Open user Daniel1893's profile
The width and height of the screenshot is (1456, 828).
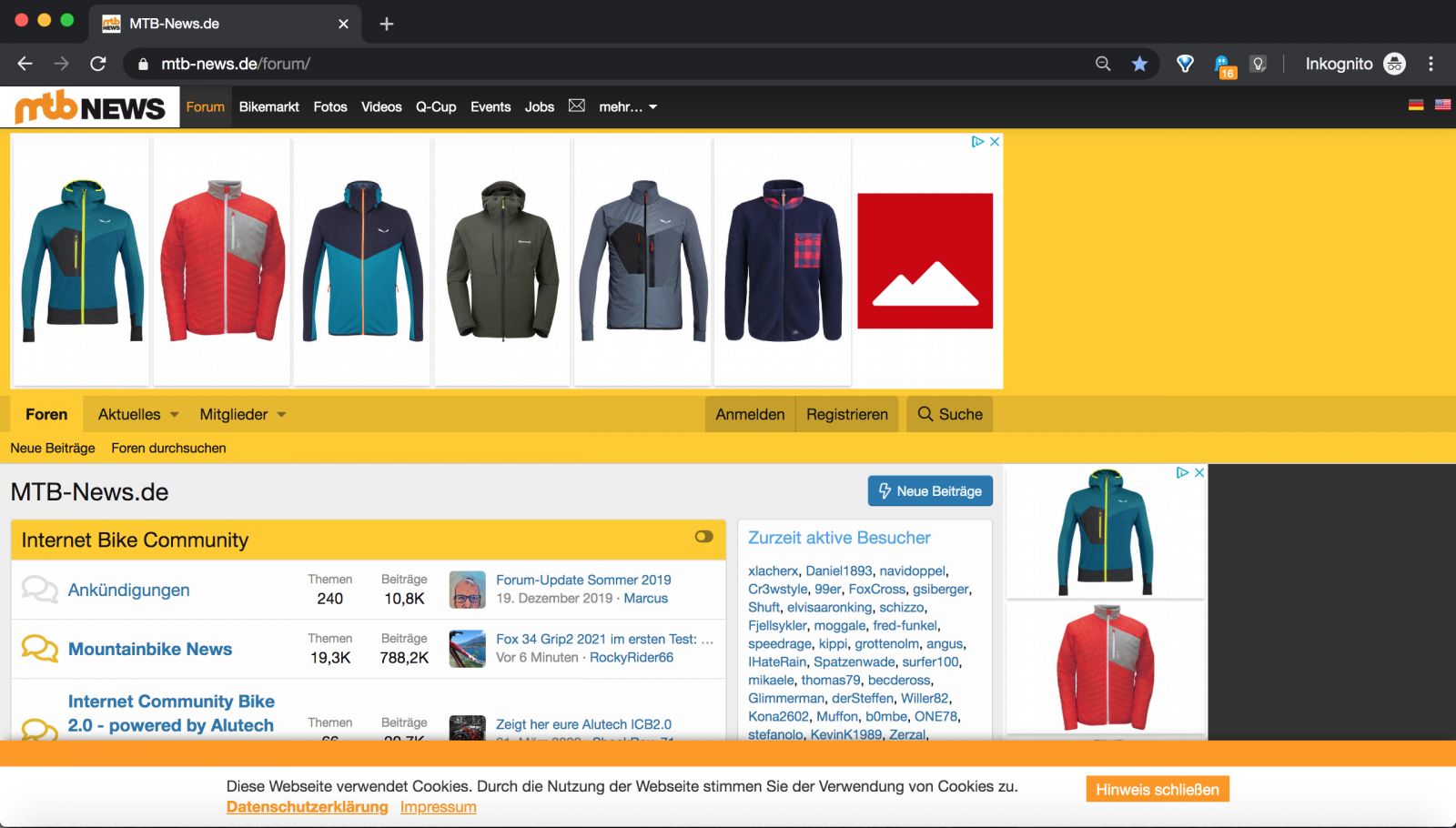click(x=838, y=571)
